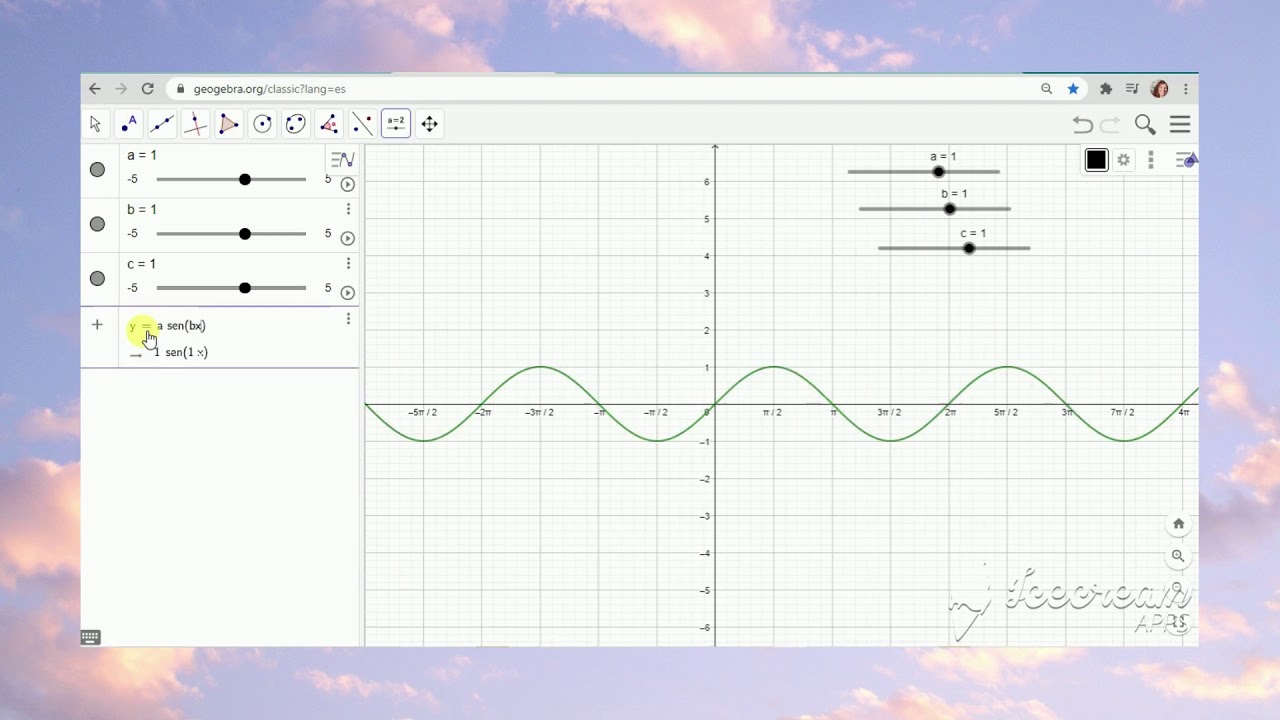Screen dimensions: 1280x720
Task: Click the π / 2 axis label
Action: [772, 412]
